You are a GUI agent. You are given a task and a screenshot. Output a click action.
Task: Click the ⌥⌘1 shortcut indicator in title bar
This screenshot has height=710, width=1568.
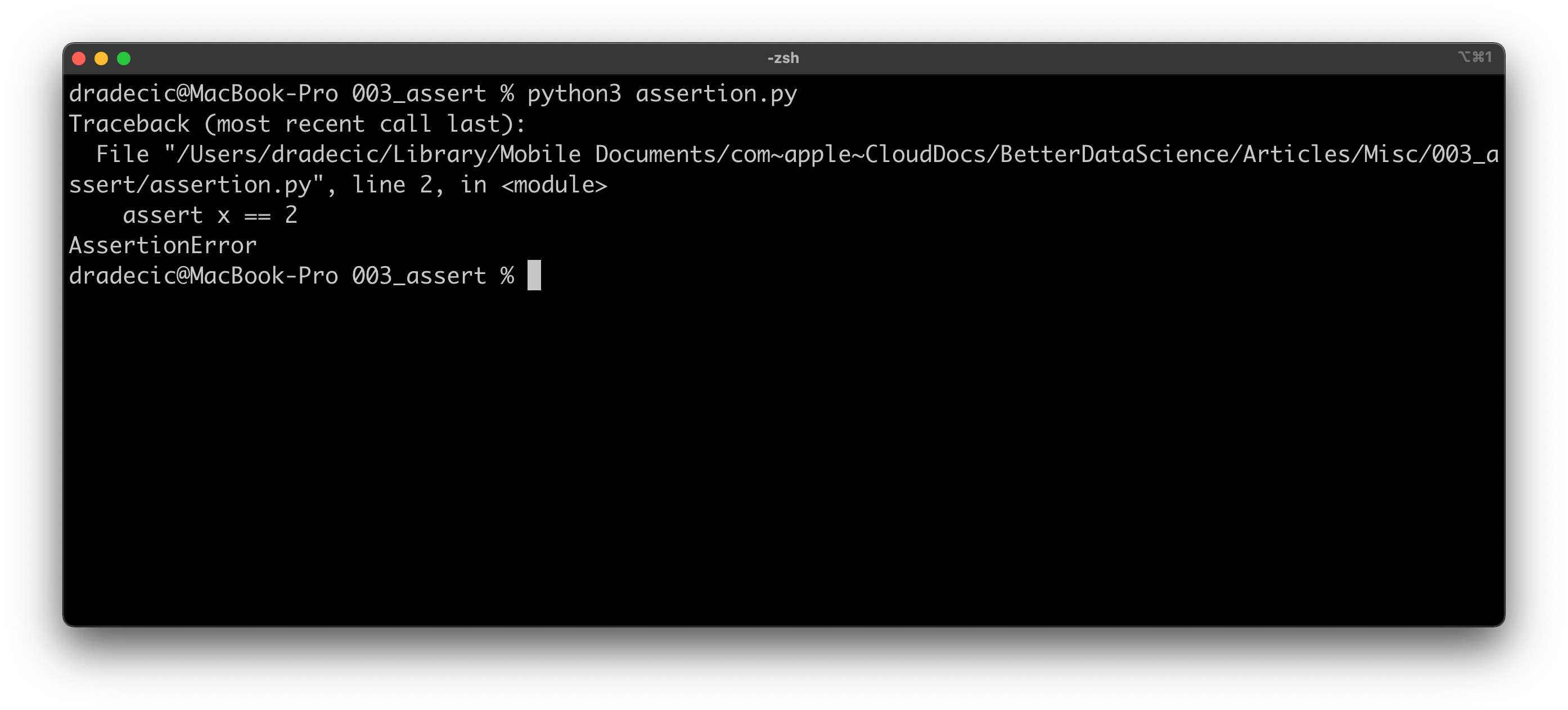1474,57
